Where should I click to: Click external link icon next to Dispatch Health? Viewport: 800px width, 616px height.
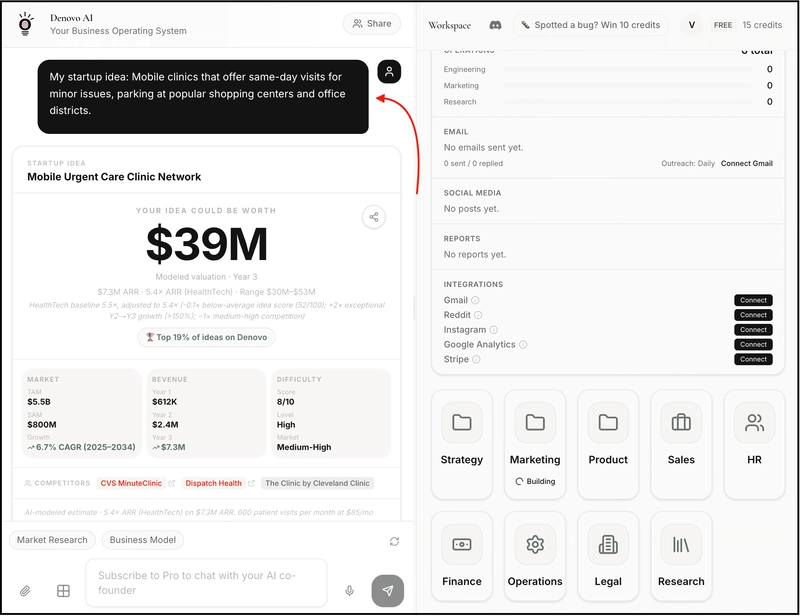(252, 483)
